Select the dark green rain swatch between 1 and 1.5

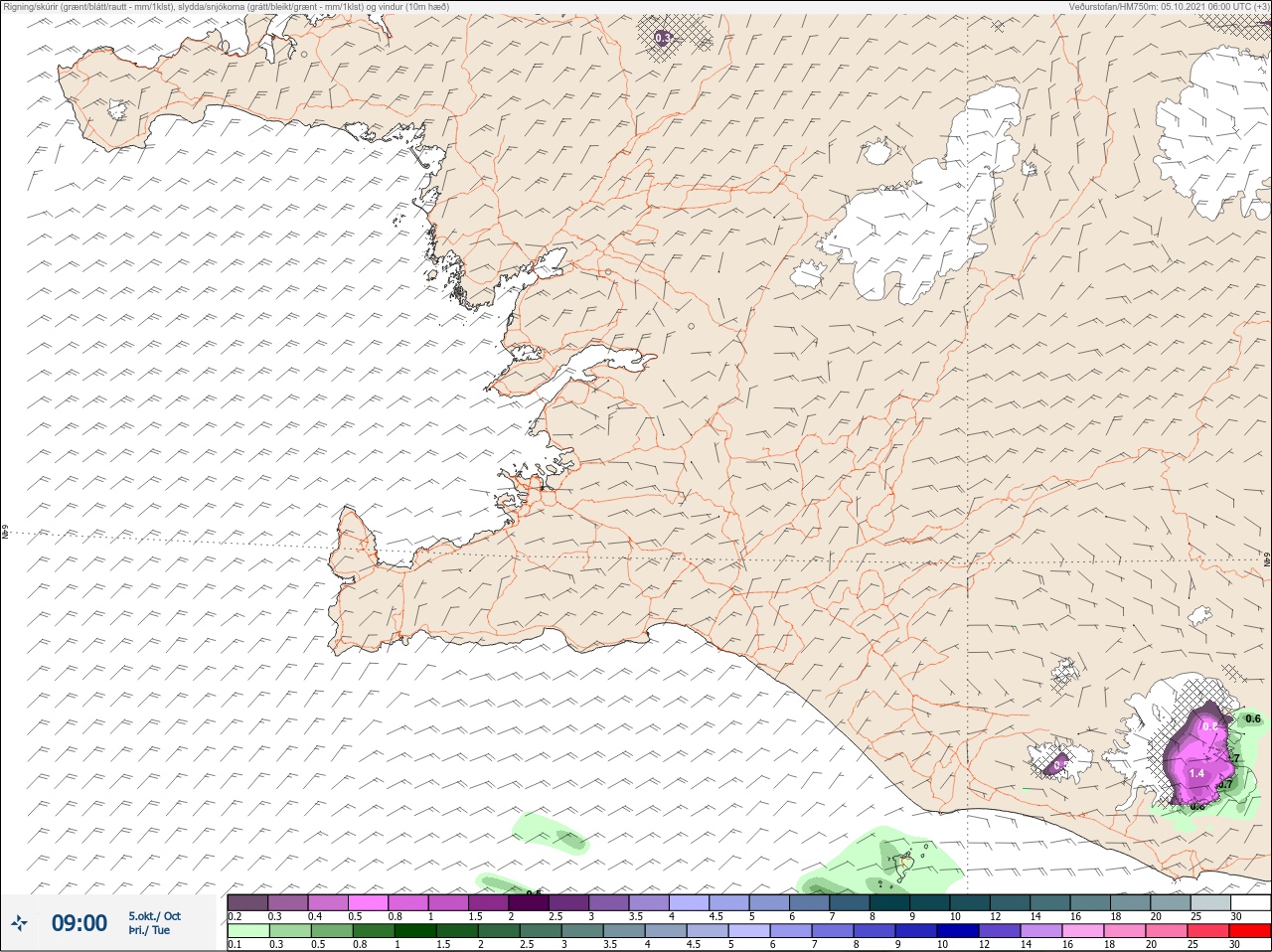click(x=413, y=932)
